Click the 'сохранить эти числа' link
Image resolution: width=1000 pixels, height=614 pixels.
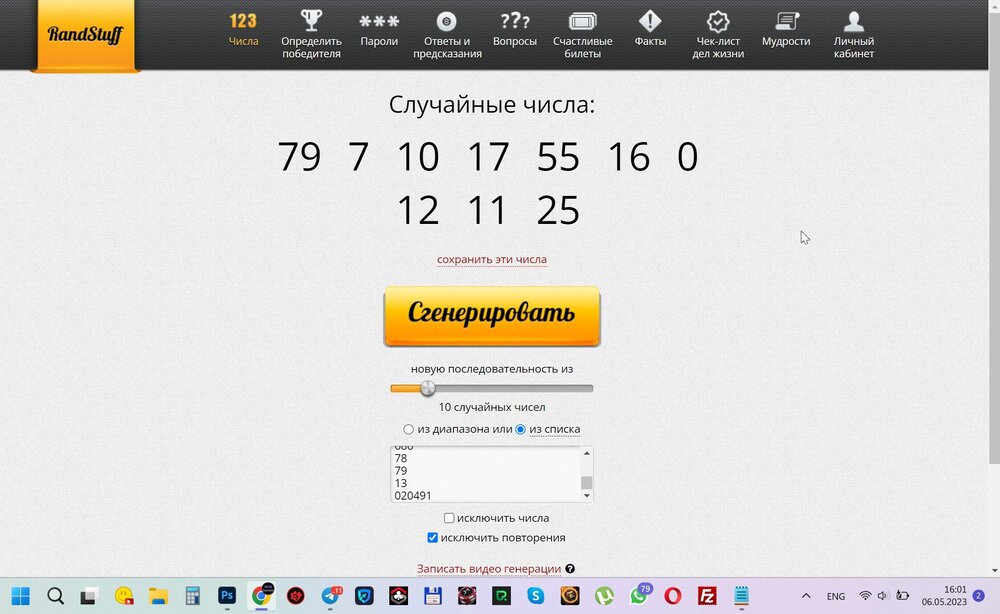pyautogui.click(x=491, y=260)
